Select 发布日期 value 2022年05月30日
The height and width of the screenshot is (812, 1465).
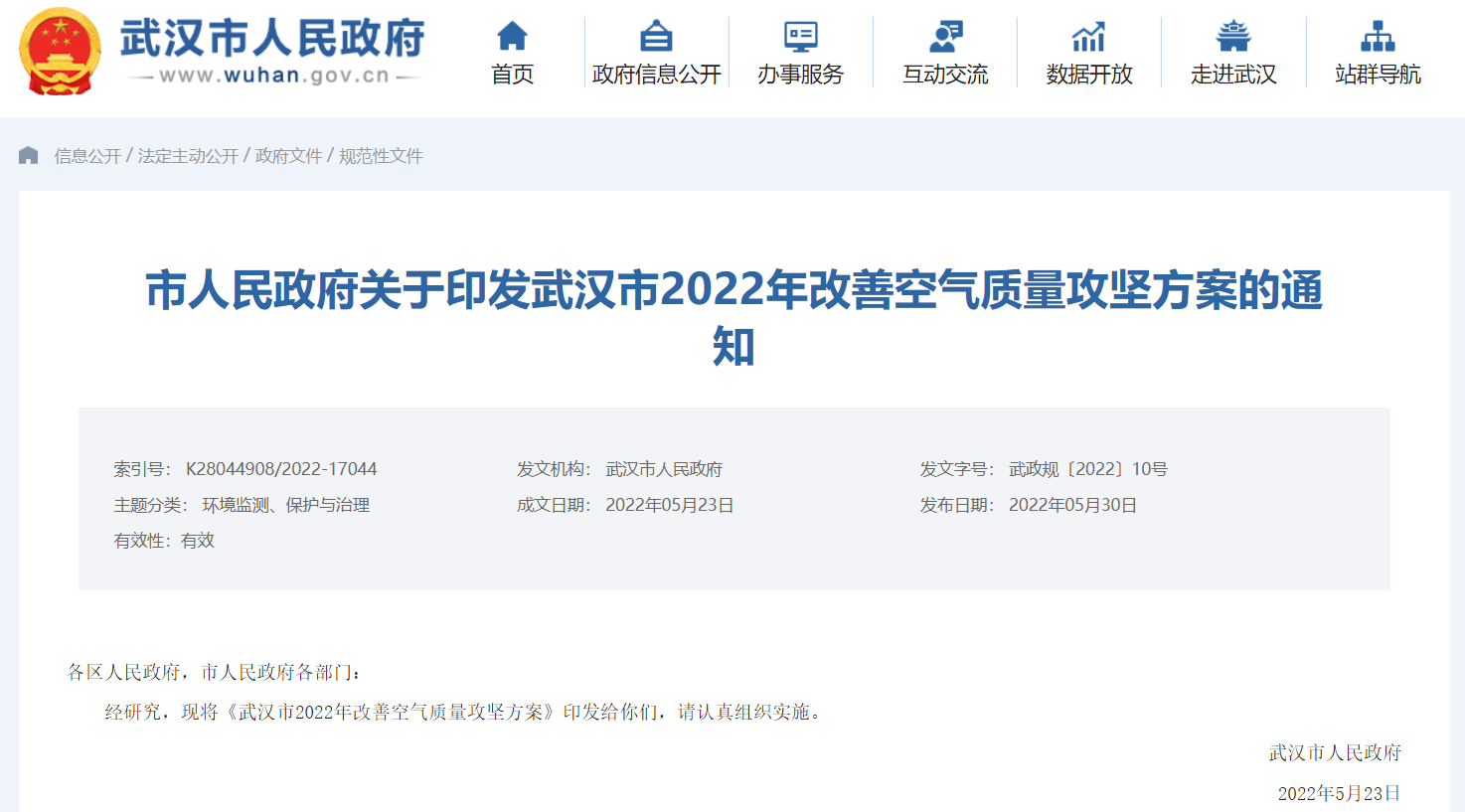1072,505
